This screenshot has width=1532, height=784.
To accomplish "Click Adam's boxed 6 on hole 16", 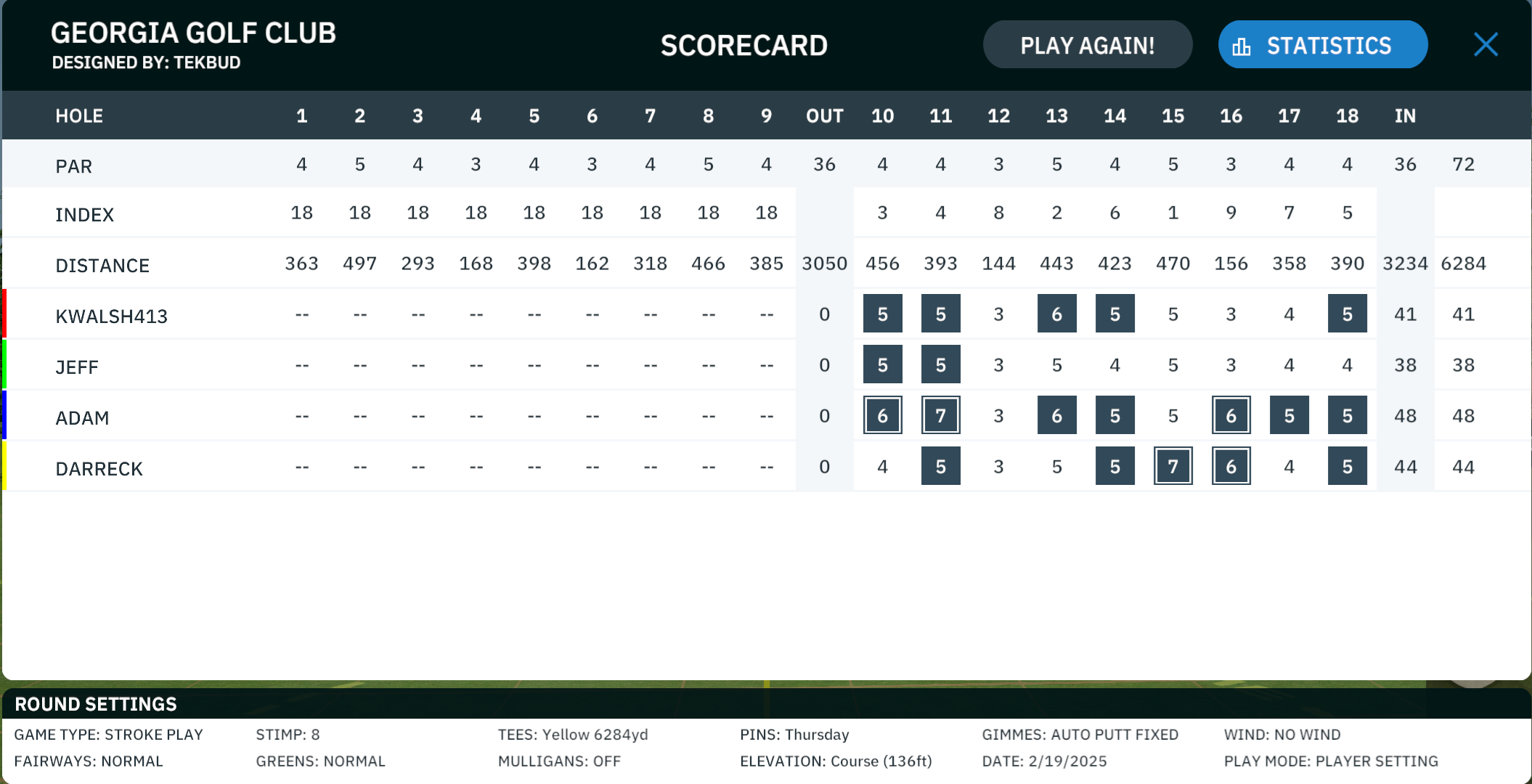I will [1231, 415].
